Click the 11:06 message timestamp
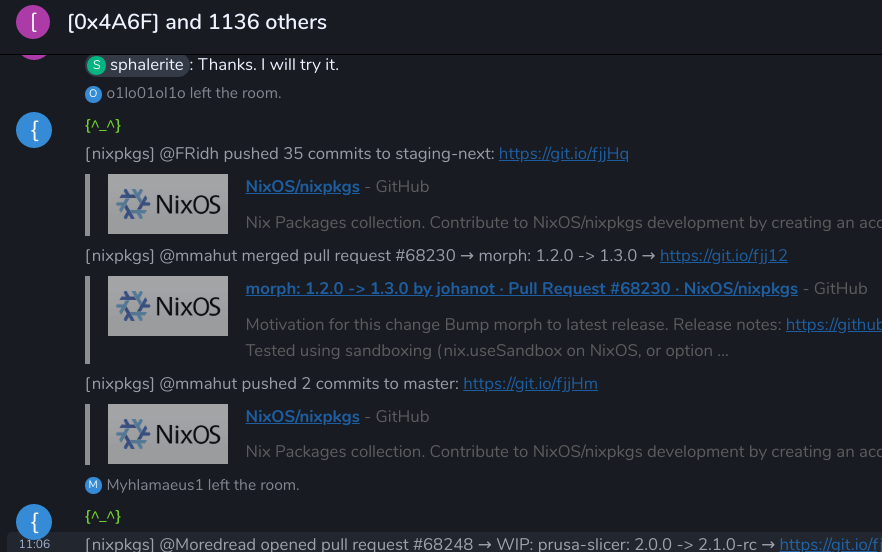This screenshot has height=552, width=882. tap(34, 544)
